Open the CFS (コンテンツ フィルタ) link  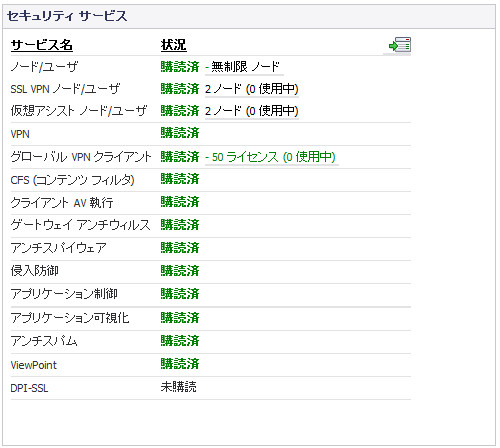72,180
